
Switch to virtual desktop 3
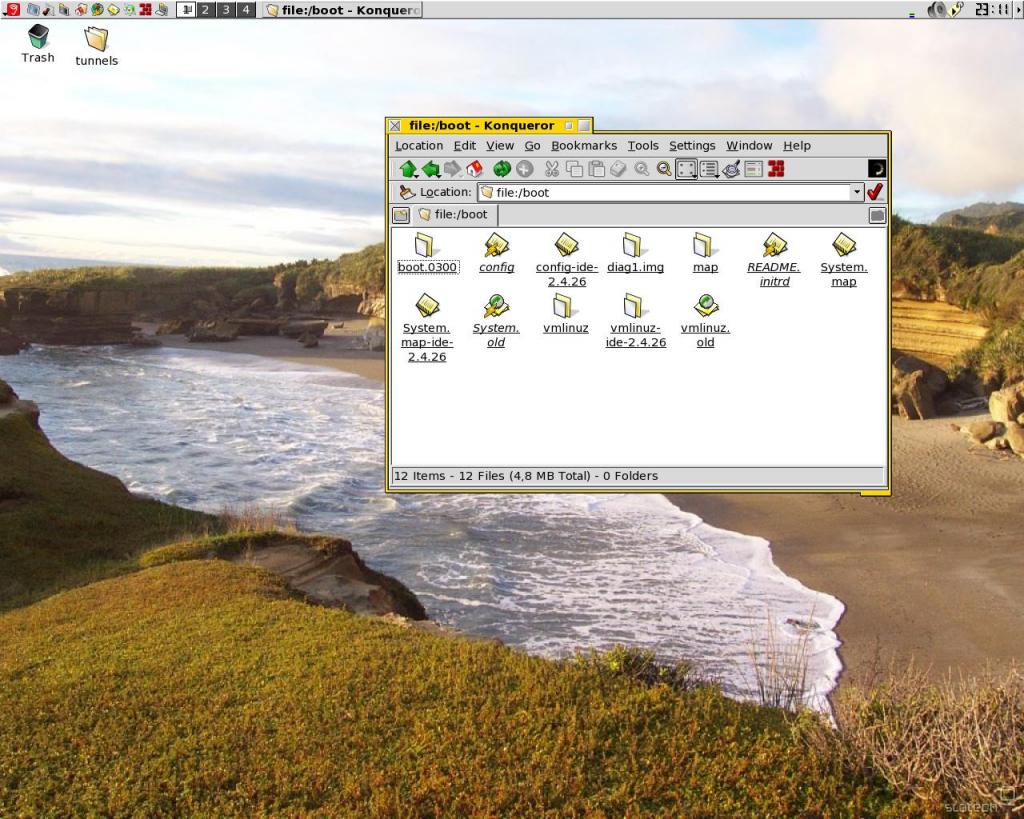pos(225,9)
